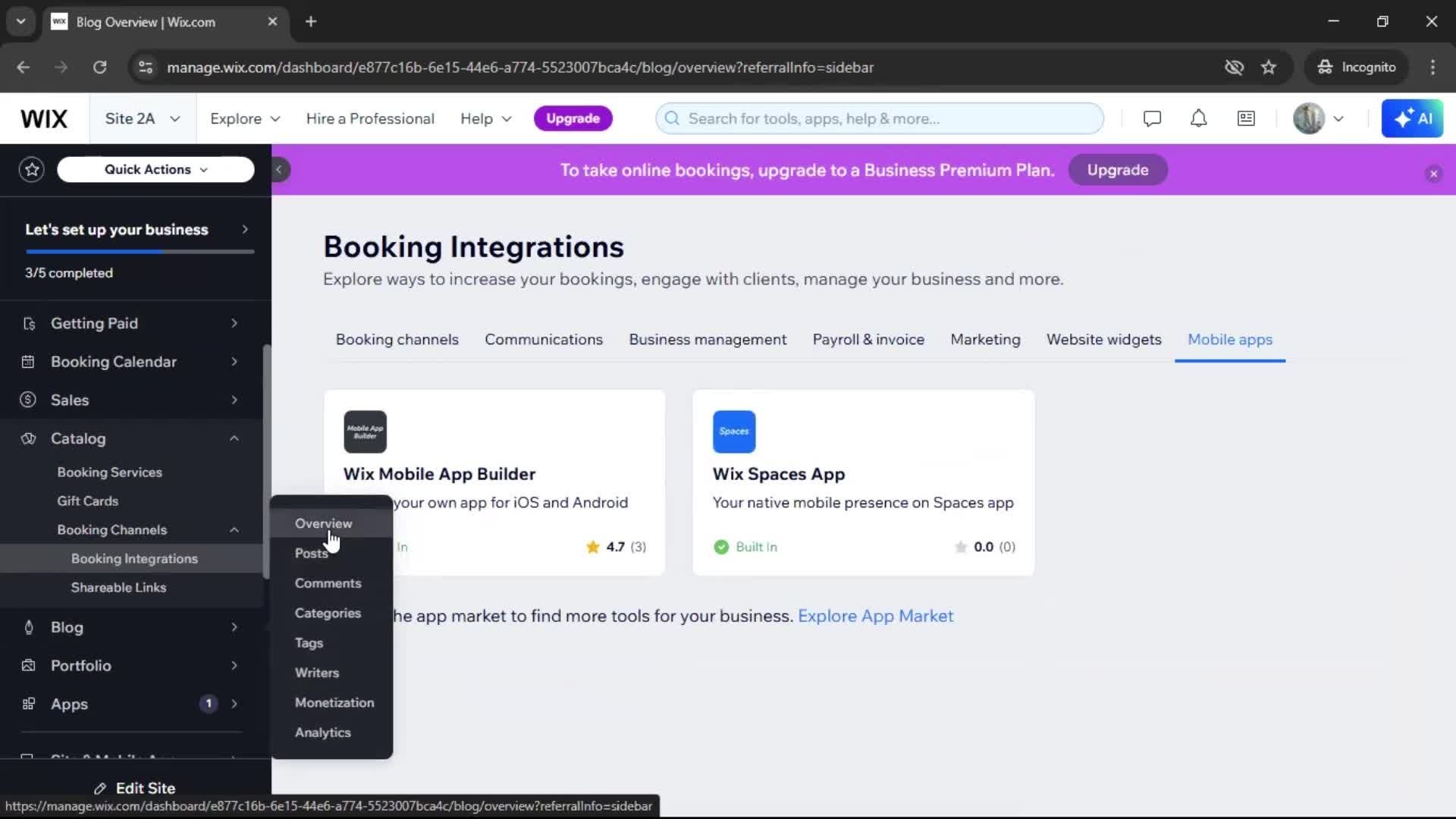Open the Quick Actions dropdown

pos(155,170)
